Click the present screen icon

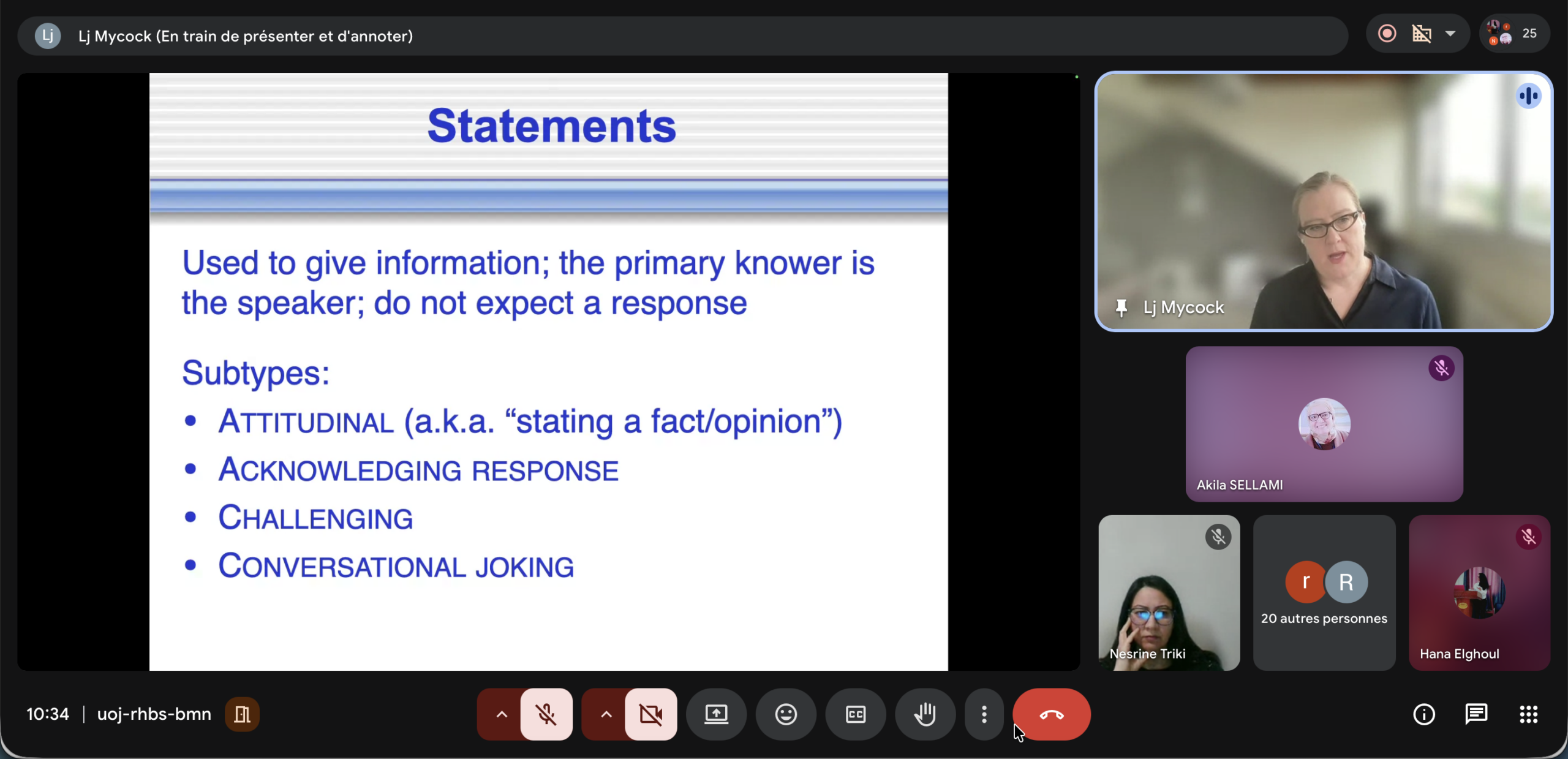716,714
